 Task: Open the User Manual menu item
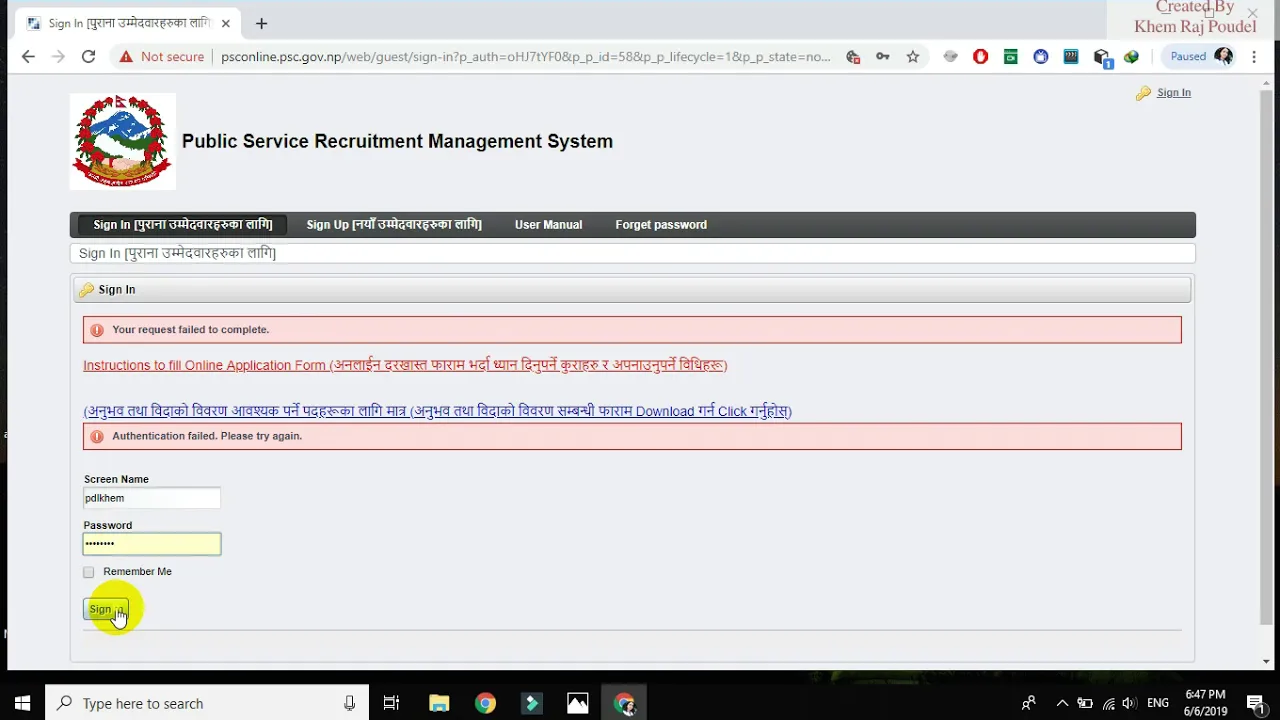(548, 225)
